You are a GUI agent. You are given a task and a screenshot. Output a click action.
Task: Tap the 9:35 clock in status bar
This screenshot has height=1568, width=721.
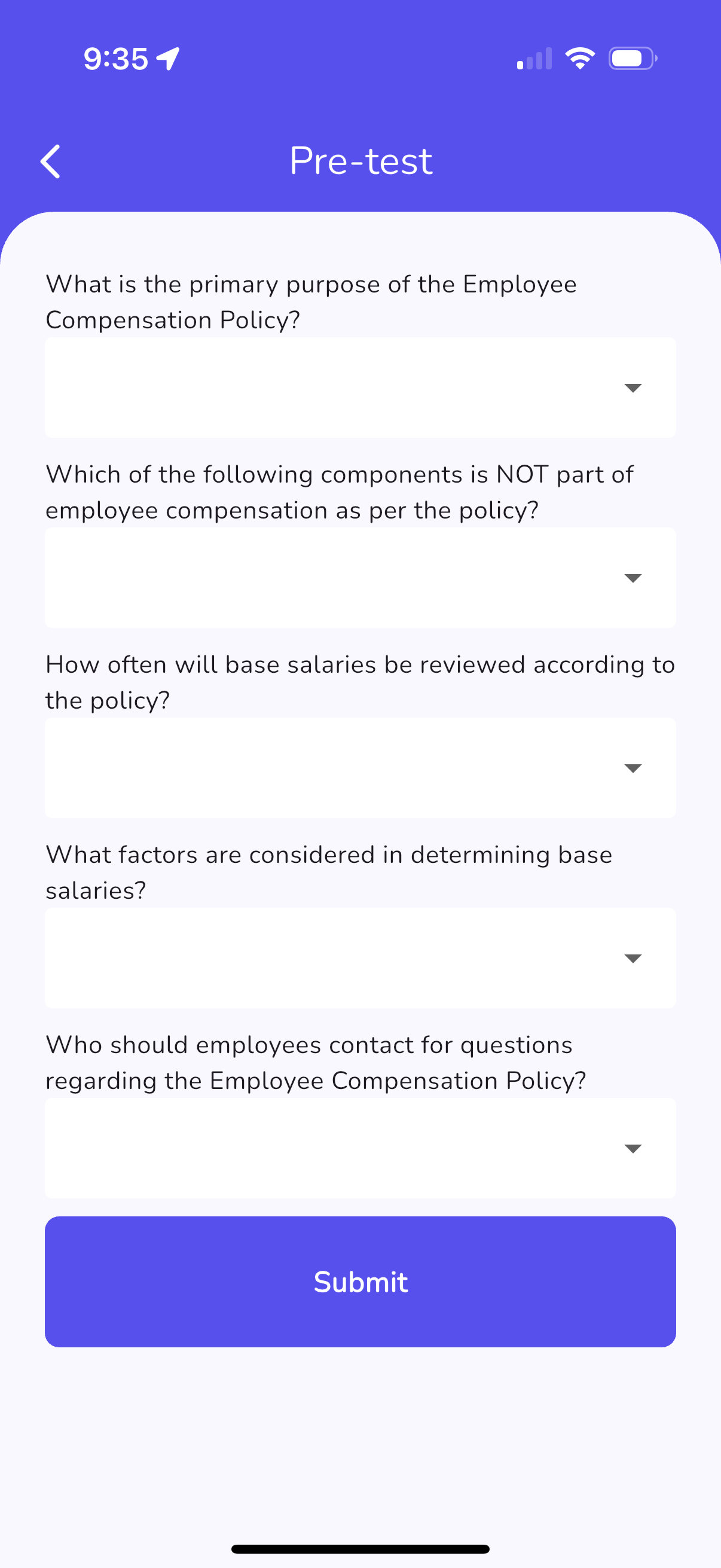pos(115,59)
